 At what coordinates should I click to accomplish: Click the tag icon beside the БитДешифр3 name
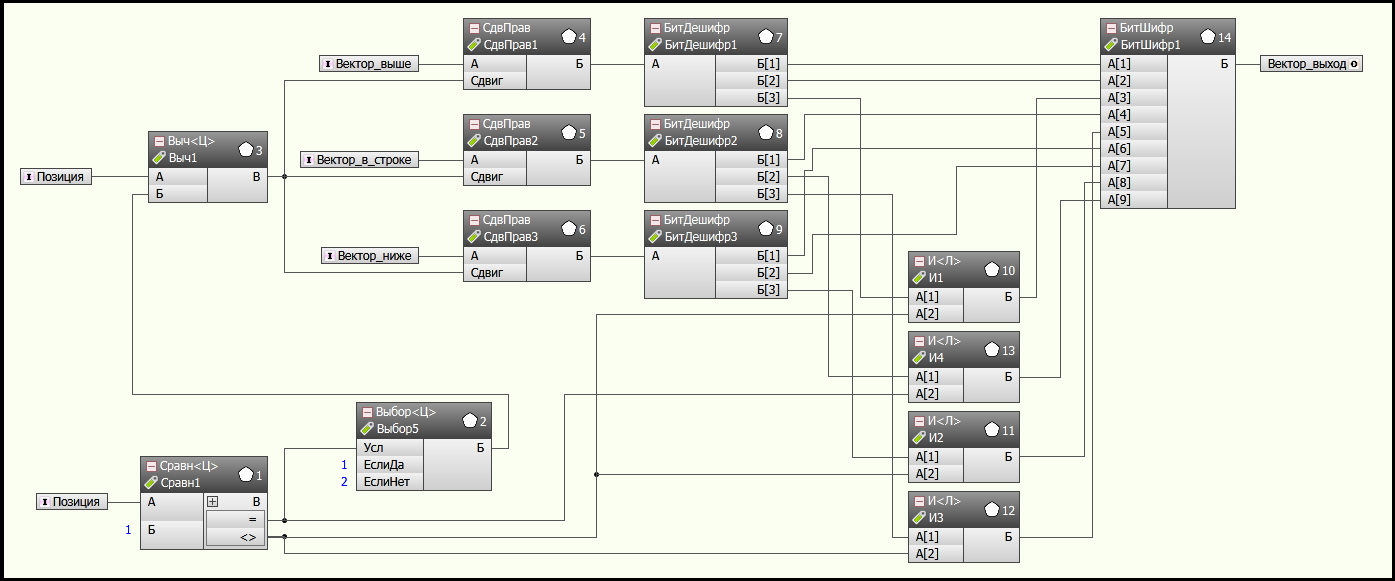tap(654, 237)
